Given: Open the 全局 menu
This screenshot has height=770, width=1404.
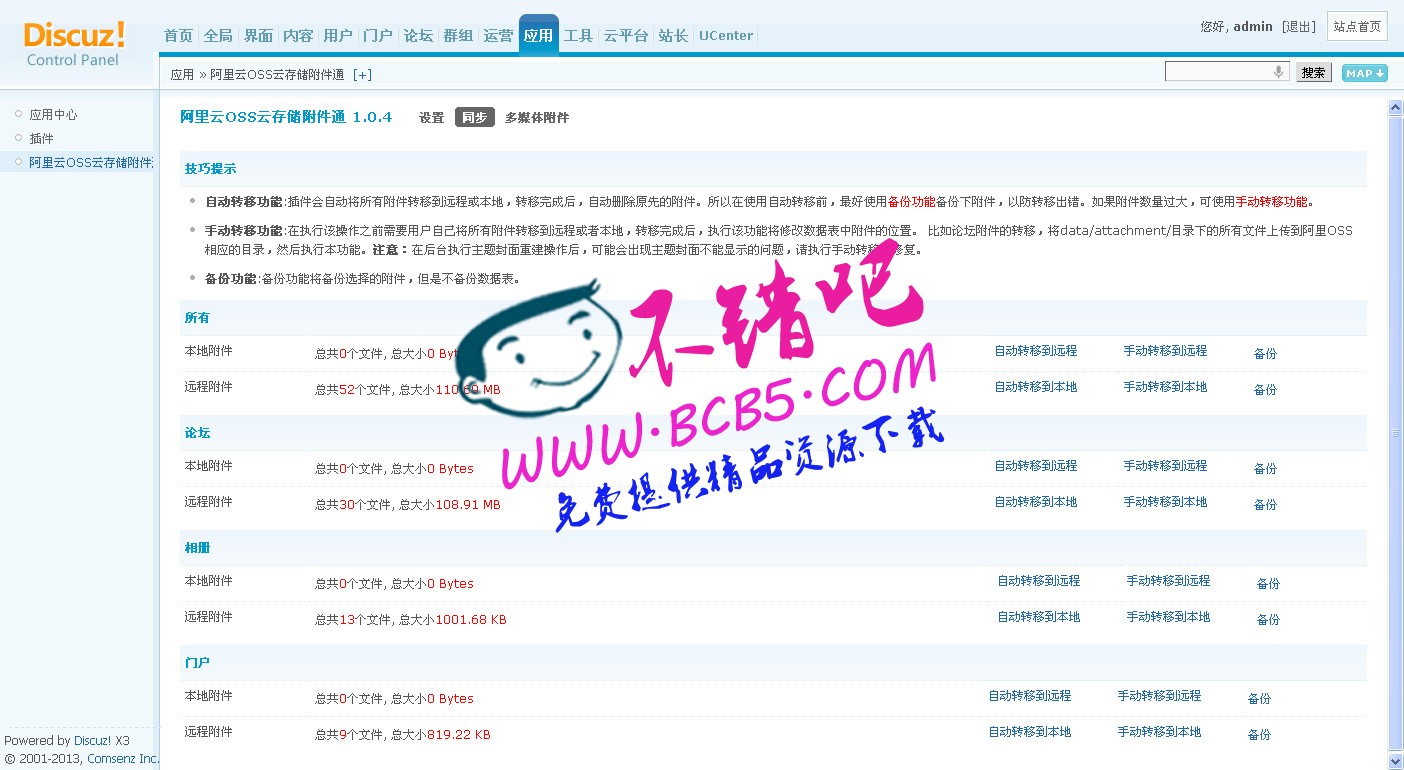Looking at the screenshot, I should coord(218,35).
